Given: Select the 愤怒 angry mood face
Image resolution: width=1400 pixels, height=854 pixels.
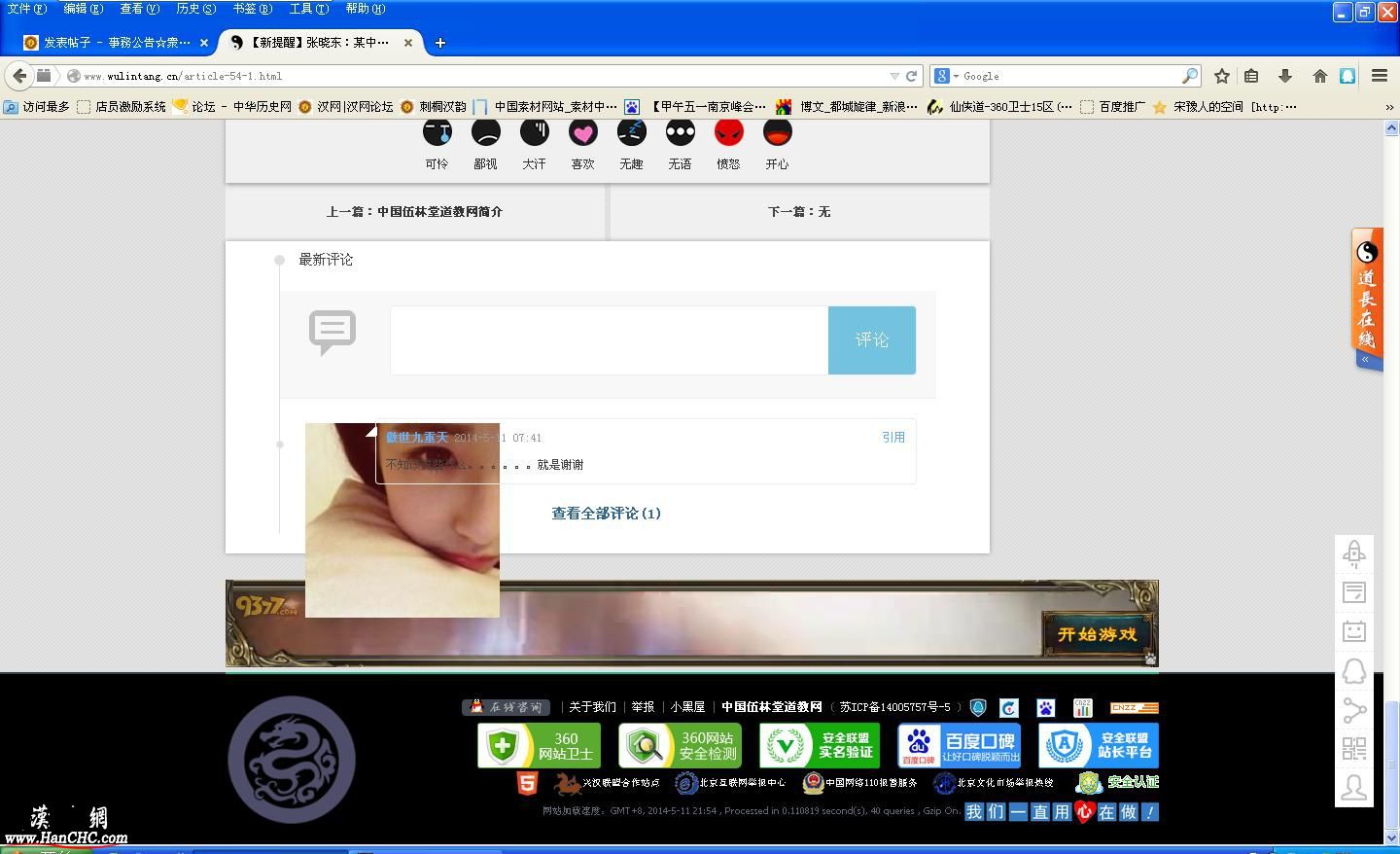Looking at the screenshot, I should tap(728, 133).
